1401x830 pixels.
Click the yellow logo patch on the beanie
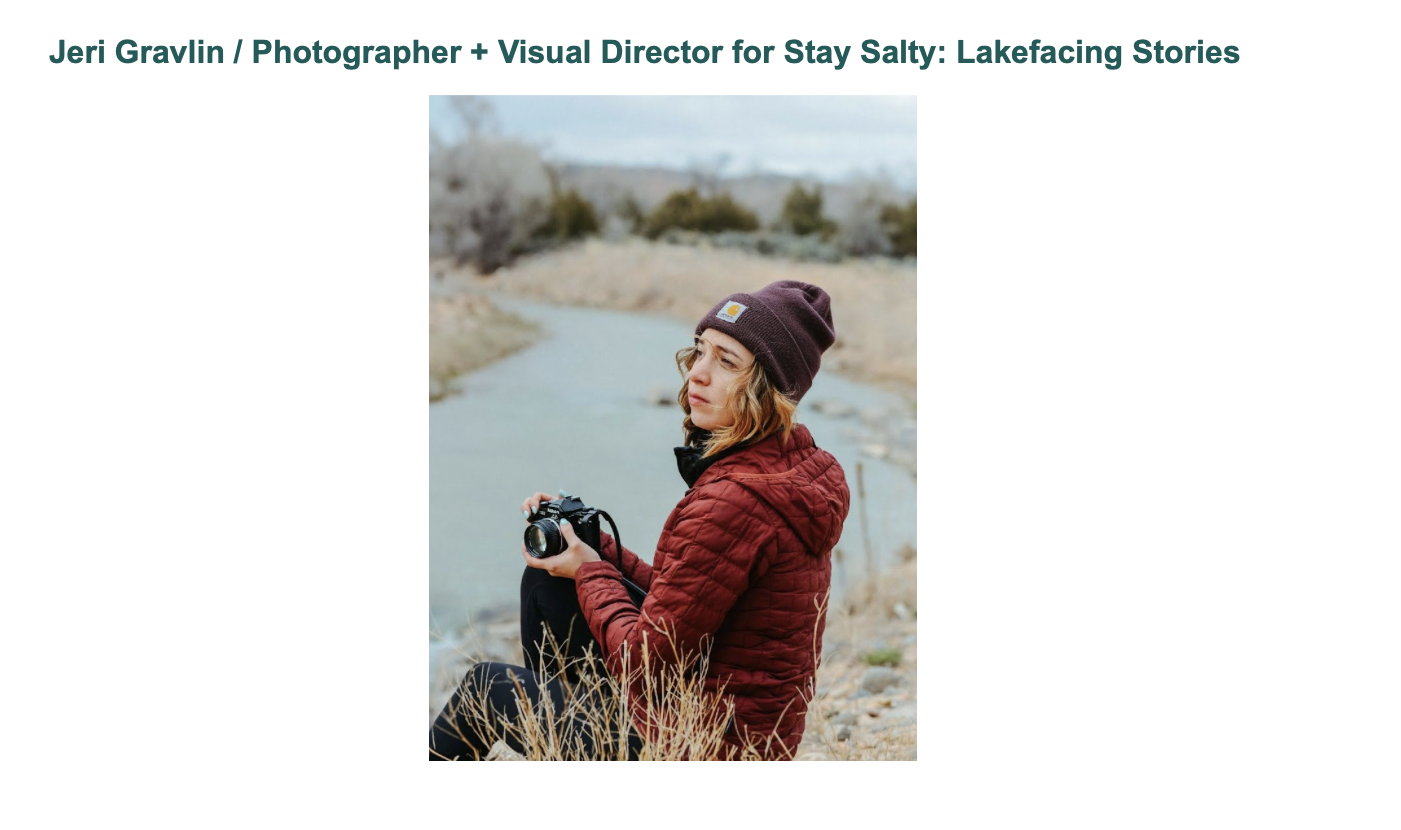(732, 312)
